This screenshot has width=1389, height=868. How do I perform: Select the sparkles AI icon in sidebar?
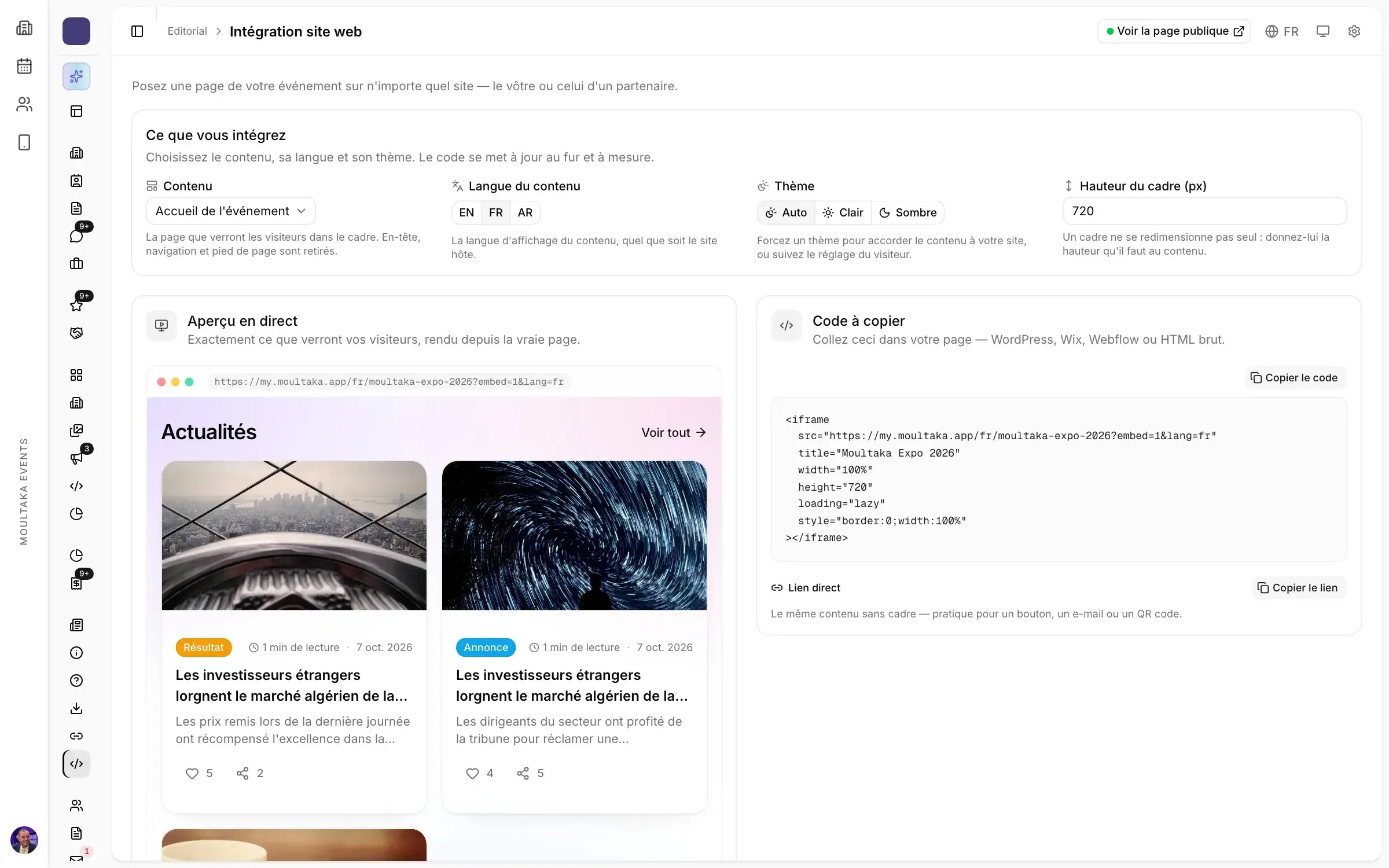tap(76, 76)
